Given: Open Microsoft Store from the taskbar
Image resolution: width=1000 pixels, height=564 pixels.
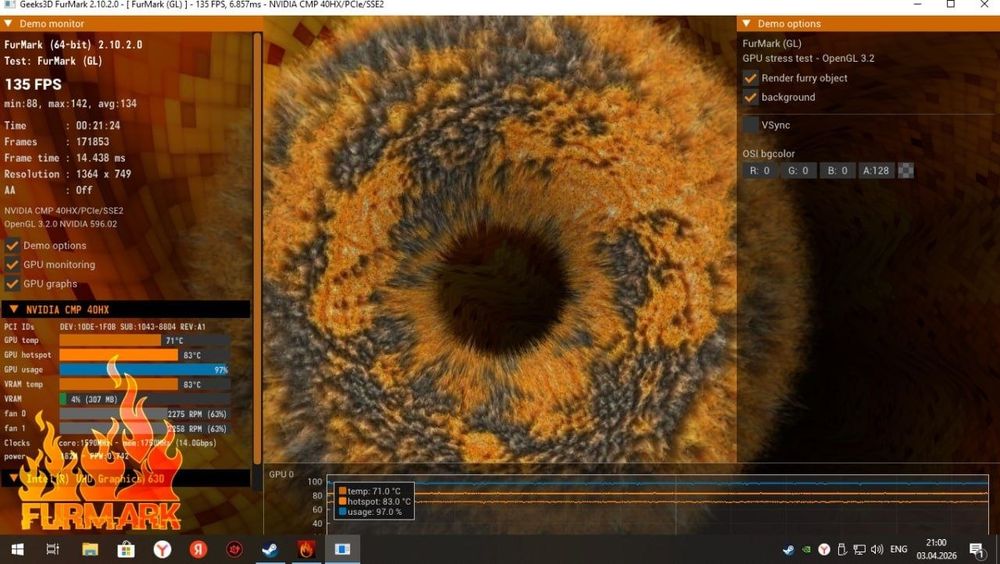Looking at the screenshot, I should (x=126, y=549).
